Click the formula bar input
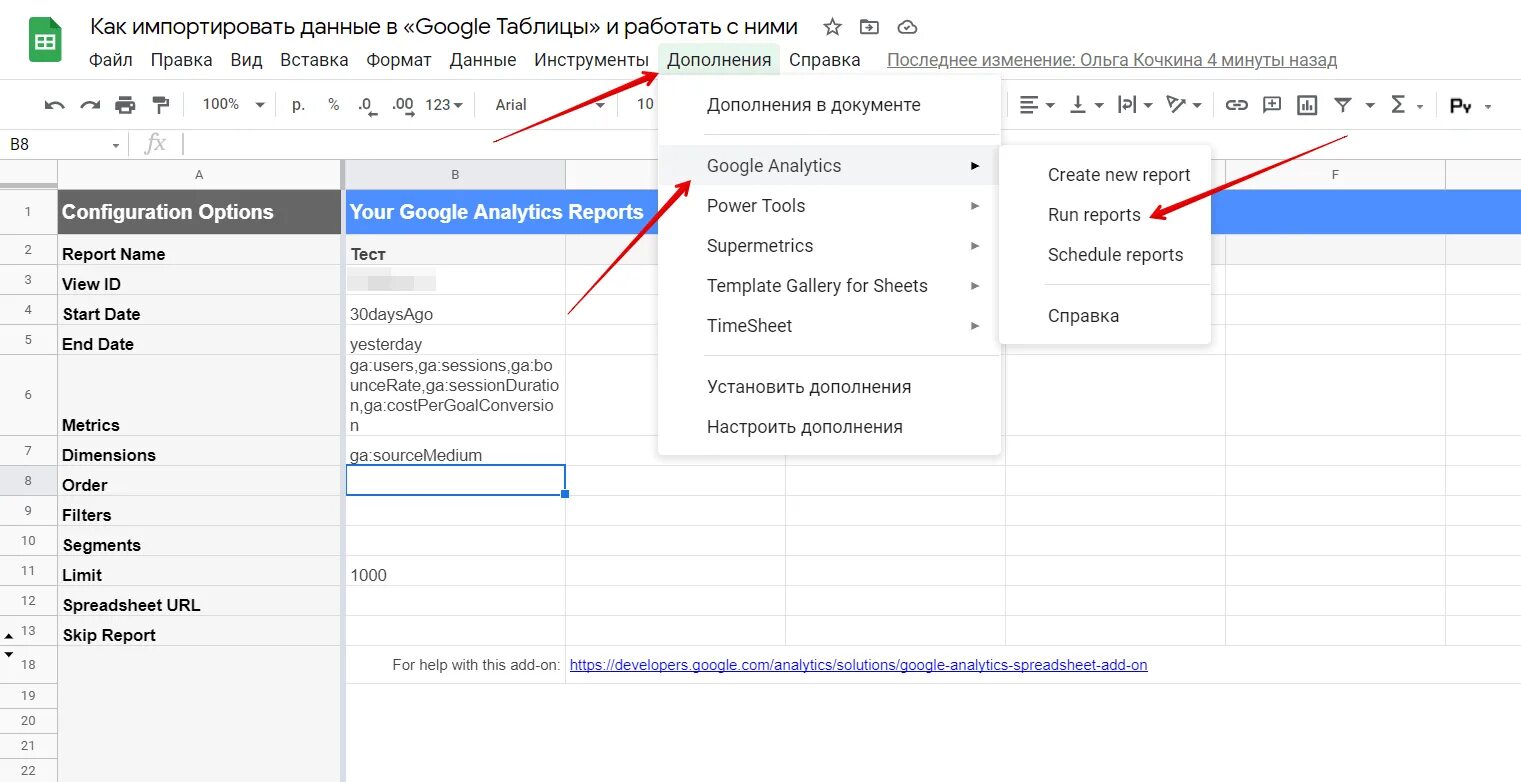 point(850,145)
